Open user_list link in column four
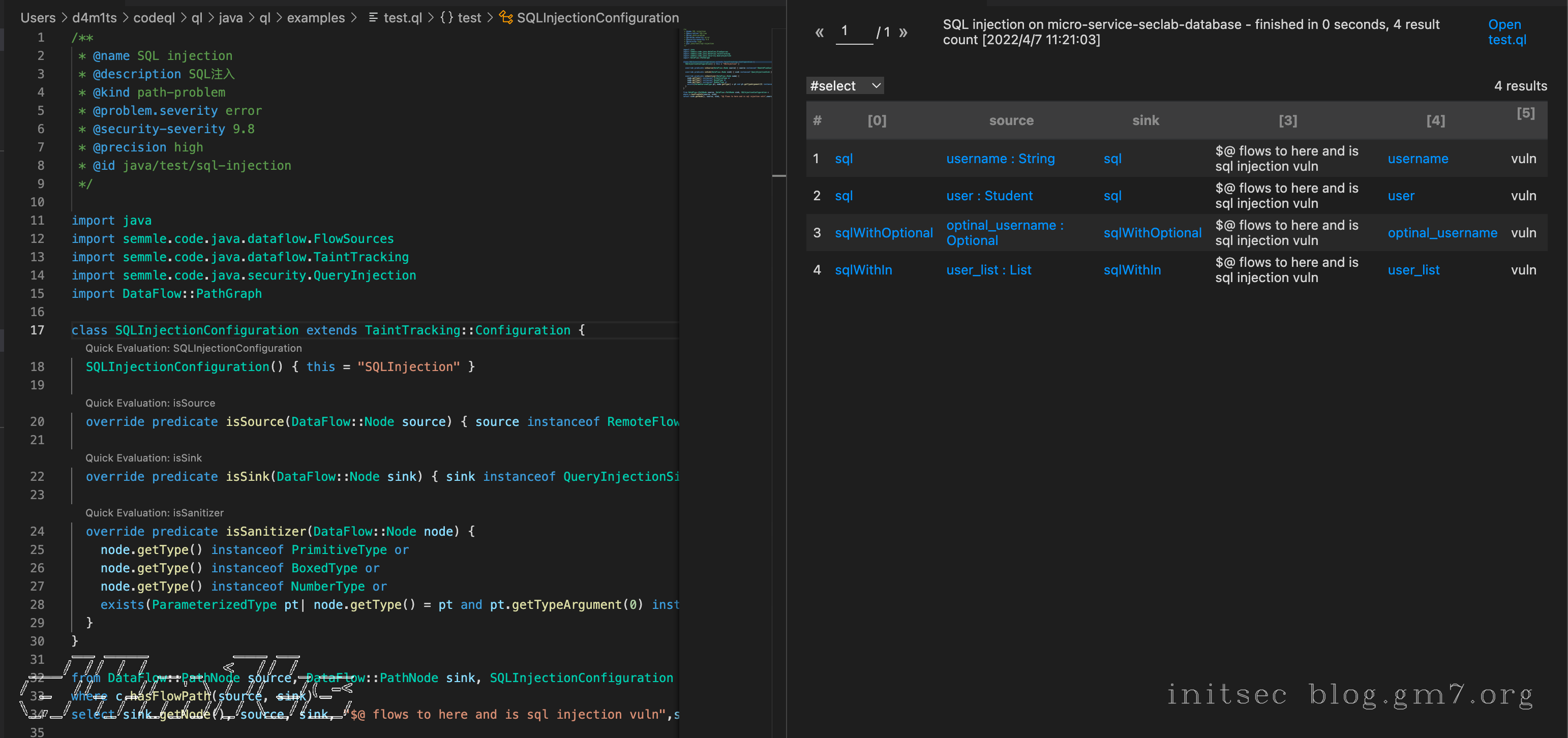 1413,270
